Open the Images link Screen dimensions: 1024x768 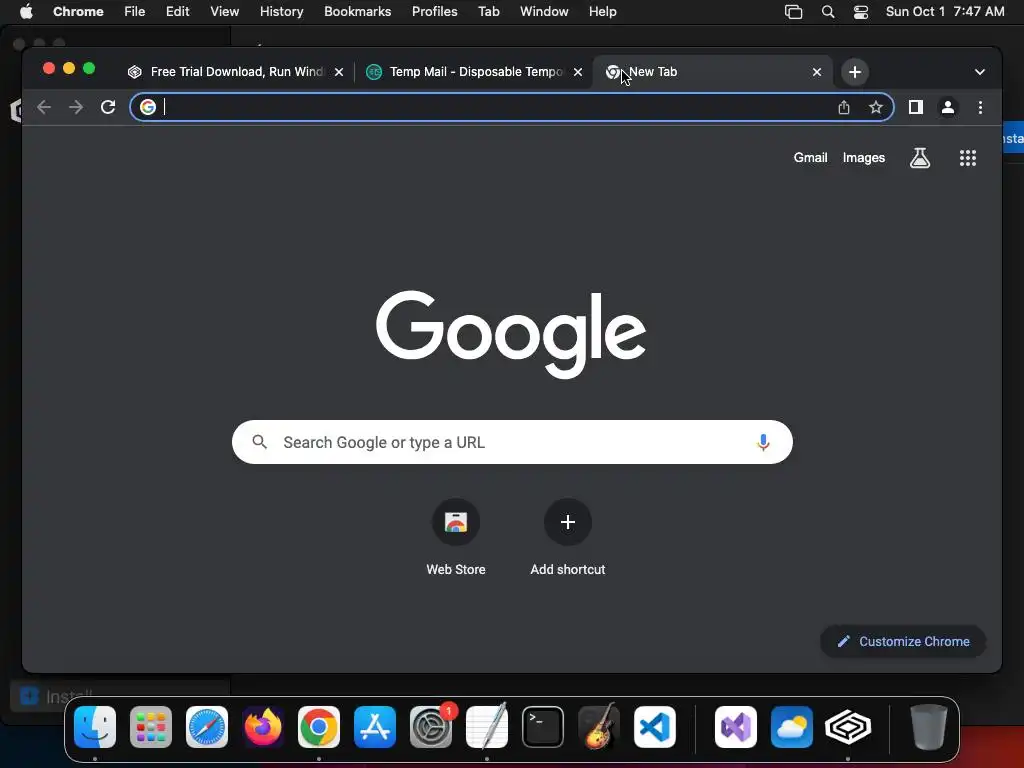[863, 157]
